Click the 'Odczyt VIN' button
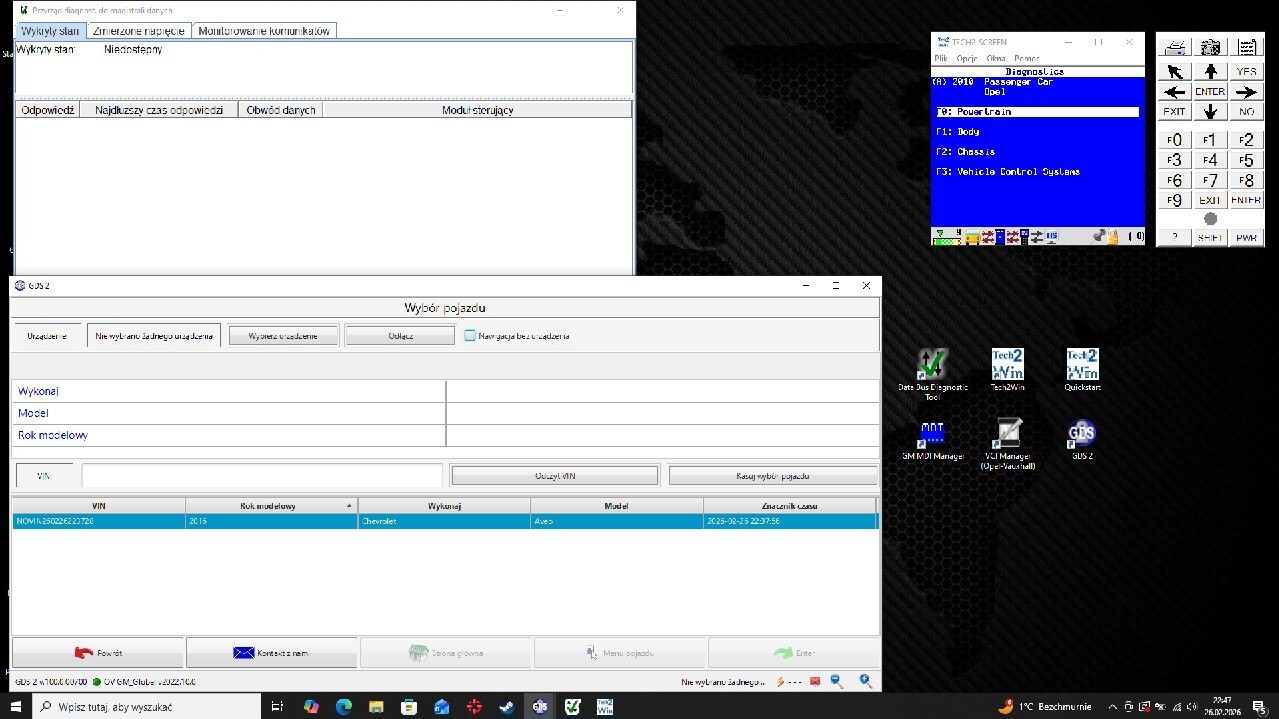The image size is (1279, 719). pos(554,476)
